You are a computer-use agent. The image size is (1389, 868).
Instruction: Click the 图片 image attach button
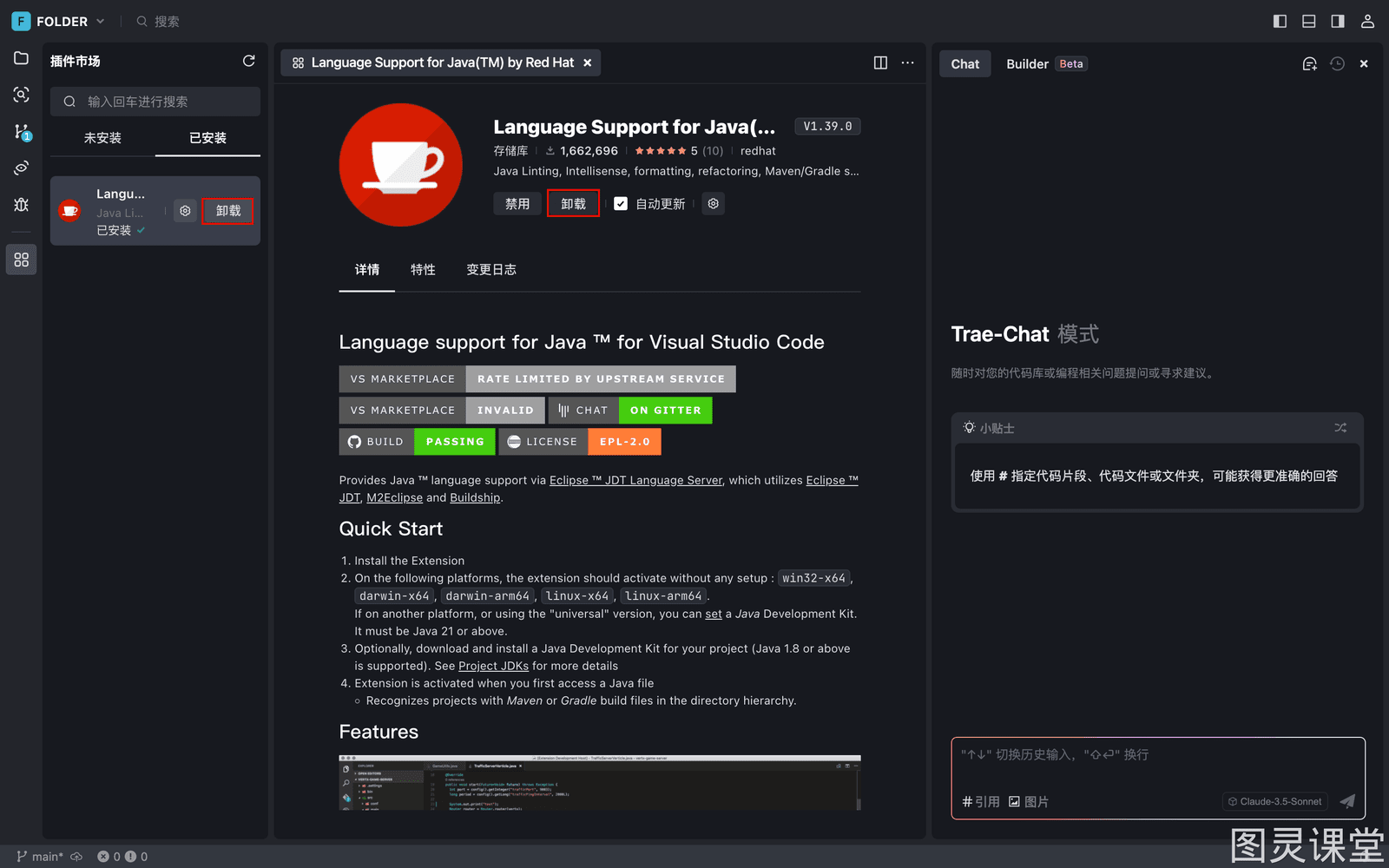(x=1029, y=801)
